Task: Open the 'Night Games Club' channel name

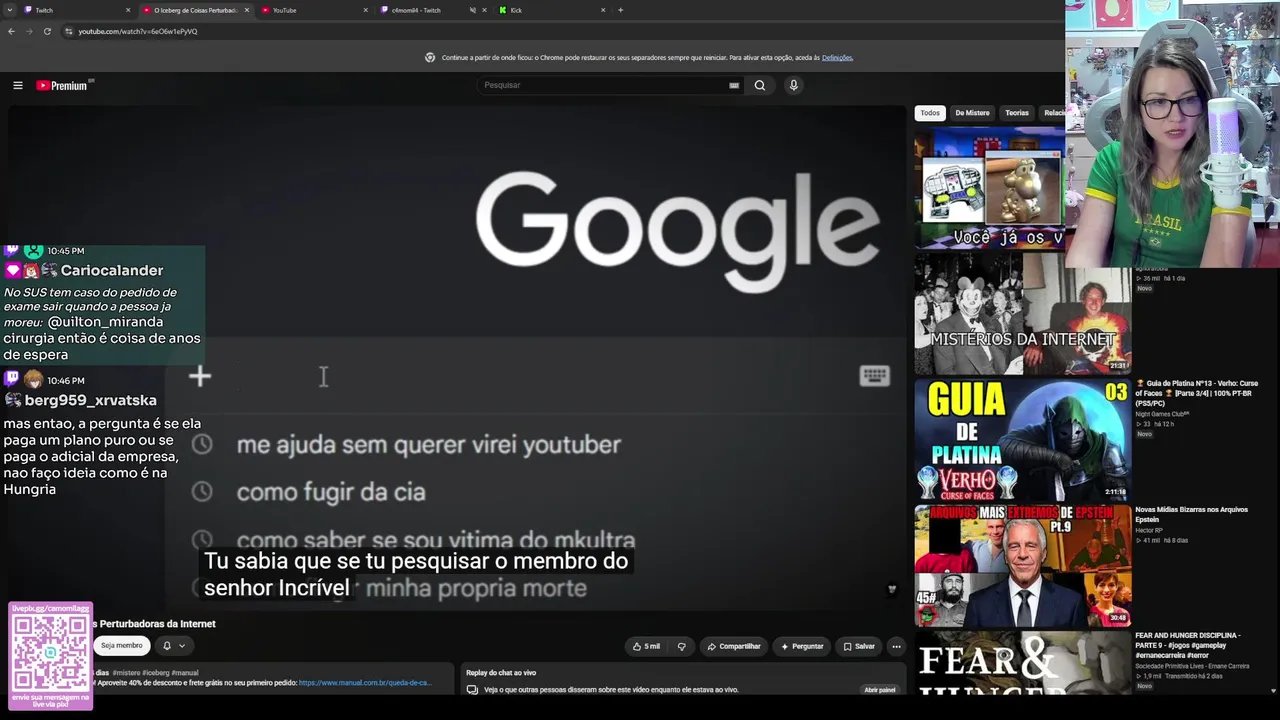Action: 1162,414
